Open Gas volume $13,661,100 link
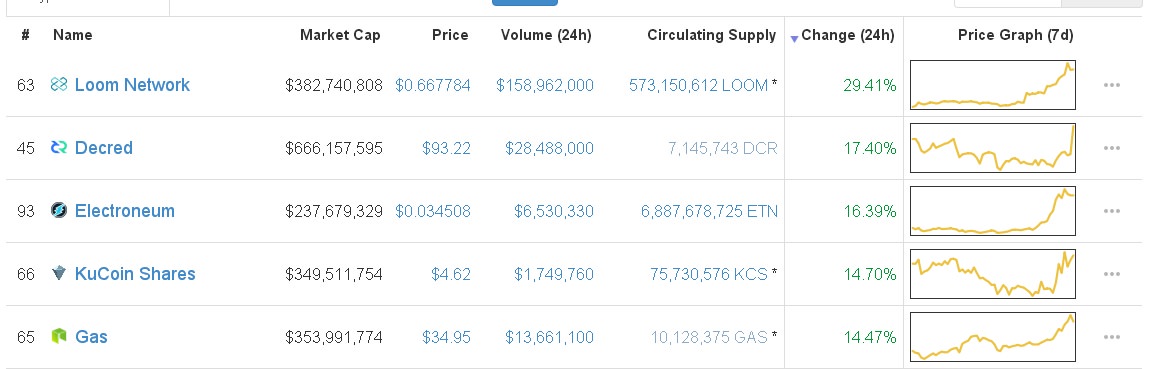Viewport: 1154px width, 369px height. click(x=549, y=337)
